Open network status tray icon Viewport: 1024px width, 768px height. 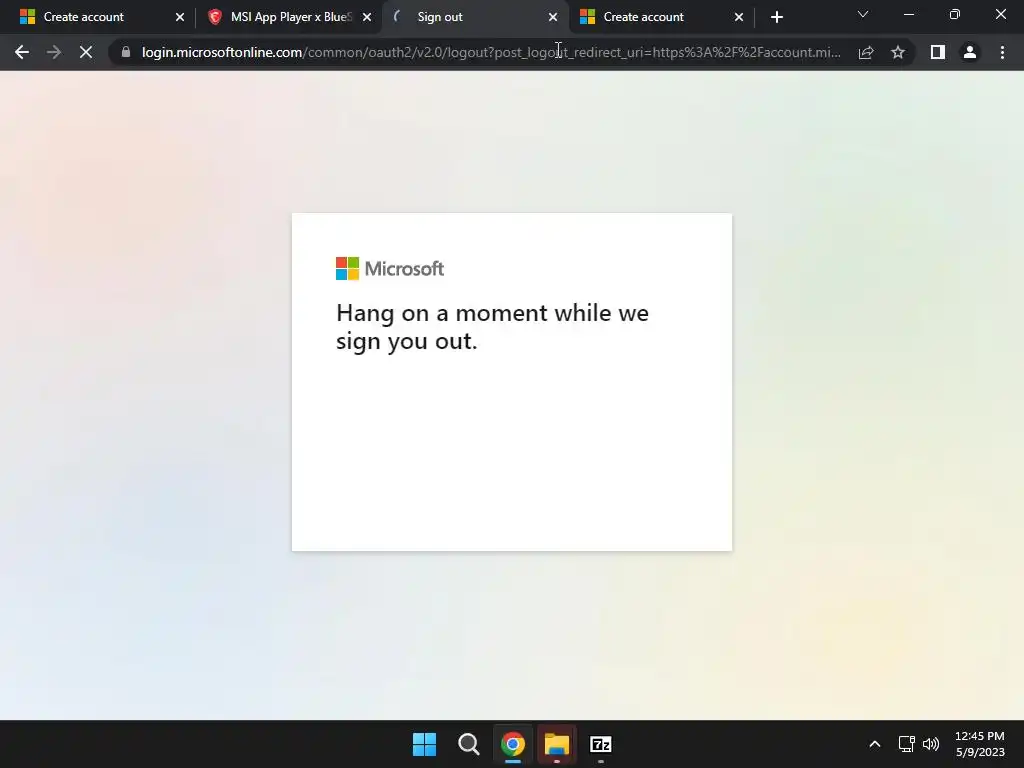(x=906, y=744)
